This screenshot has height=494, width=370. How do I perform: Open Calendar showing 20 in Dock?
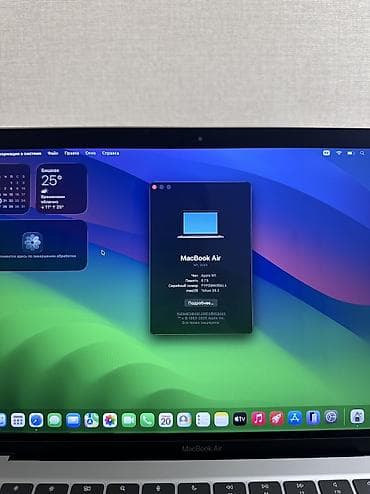pos(166,420)
